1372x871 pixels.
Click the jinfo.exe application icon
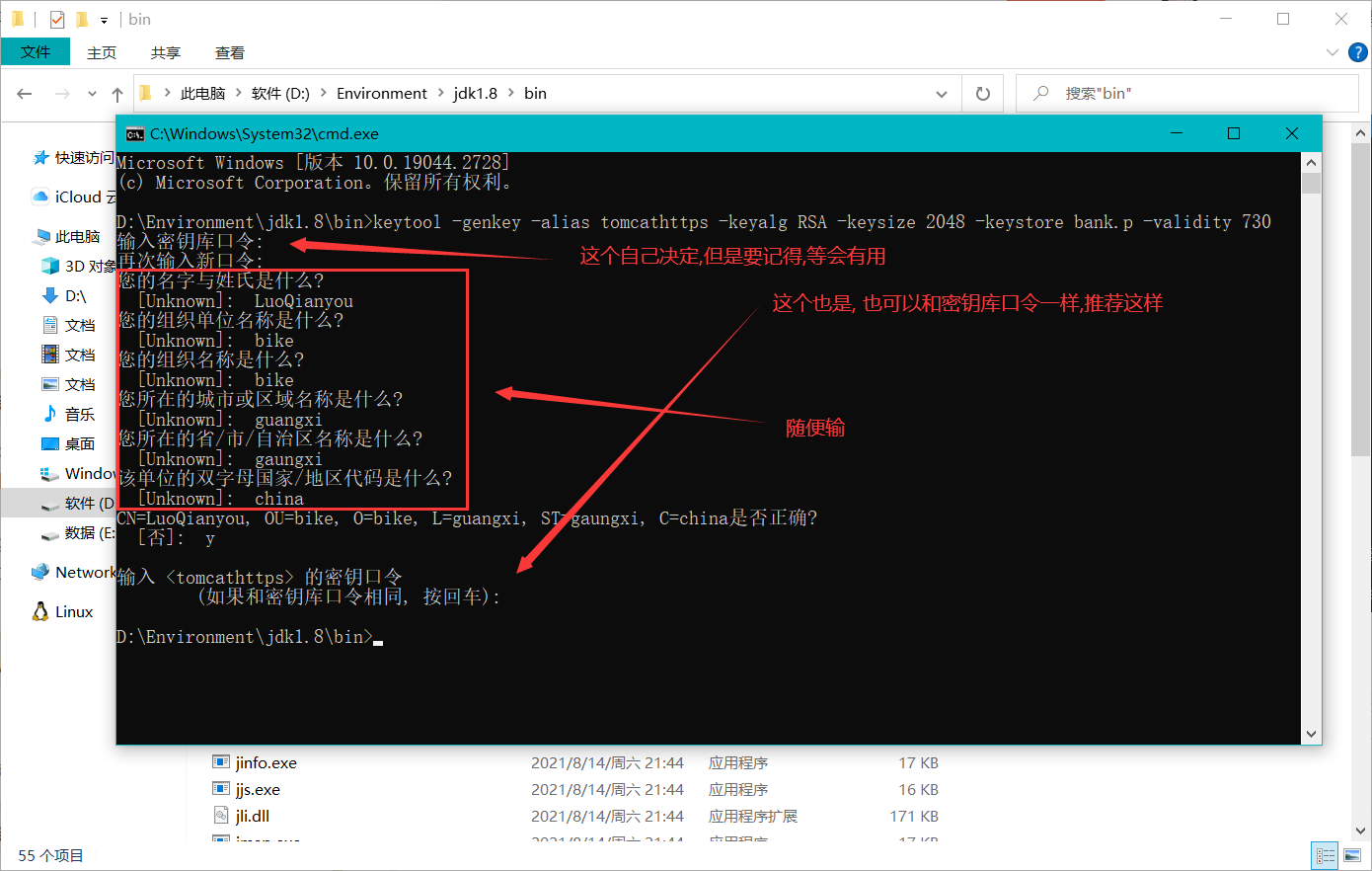[221, 762]
